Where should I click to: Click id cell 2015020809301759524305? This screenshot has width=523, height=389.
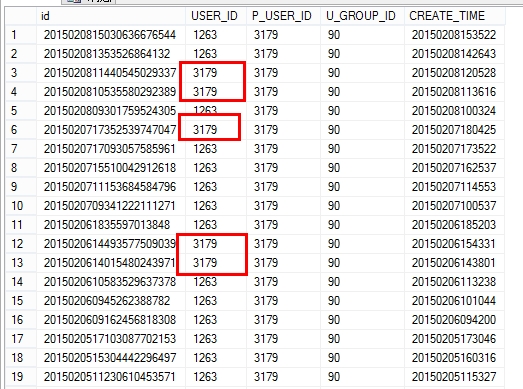pos(110,111)
